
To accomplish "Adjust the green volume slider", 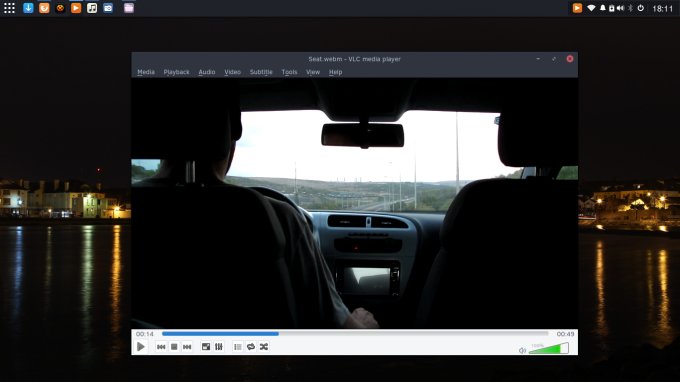I will pos(549,348).
